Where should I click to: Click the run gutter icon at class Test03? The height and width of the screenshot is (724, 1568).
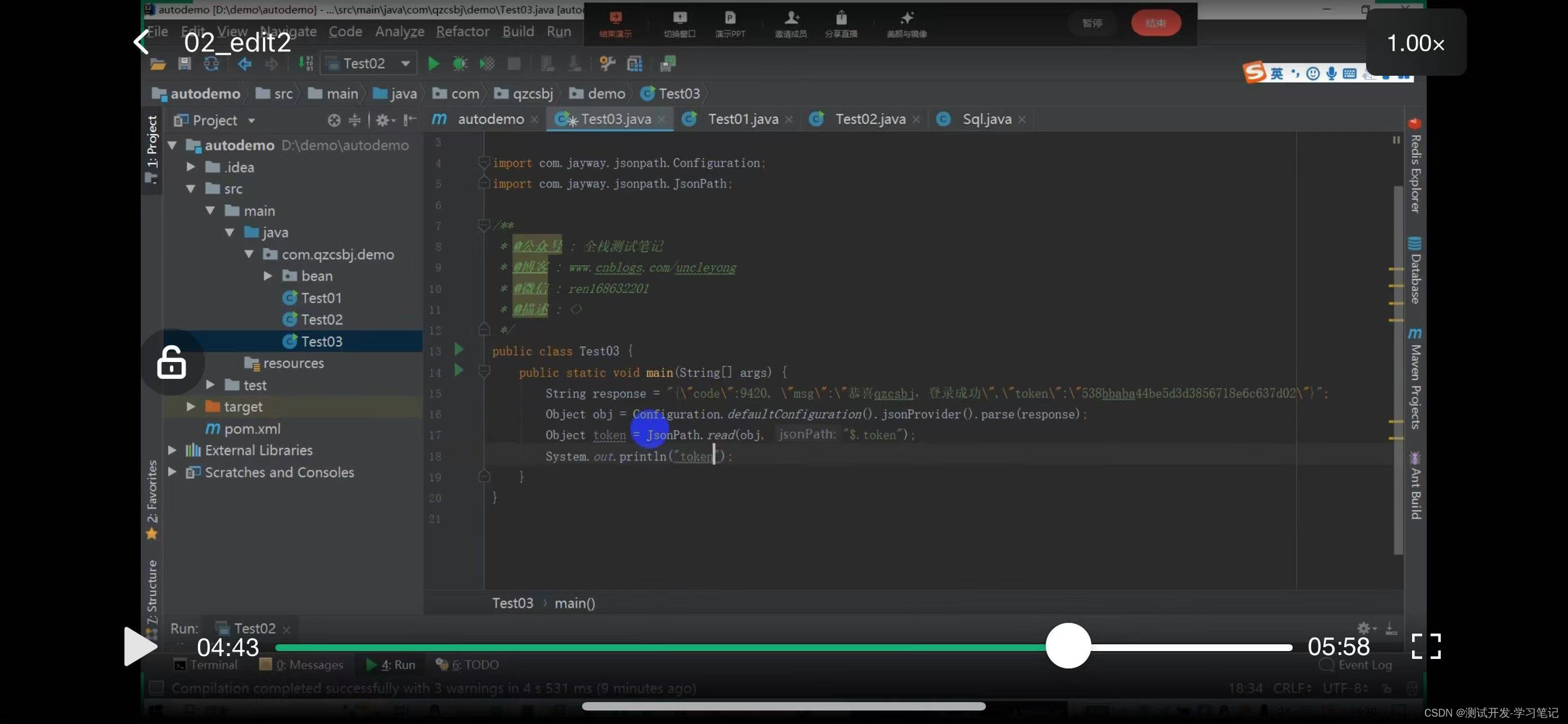point(459,349)
